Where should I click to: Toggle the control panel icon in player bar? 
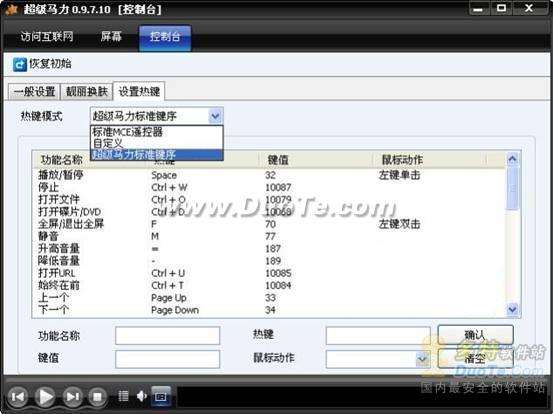(x=161, y=397)
